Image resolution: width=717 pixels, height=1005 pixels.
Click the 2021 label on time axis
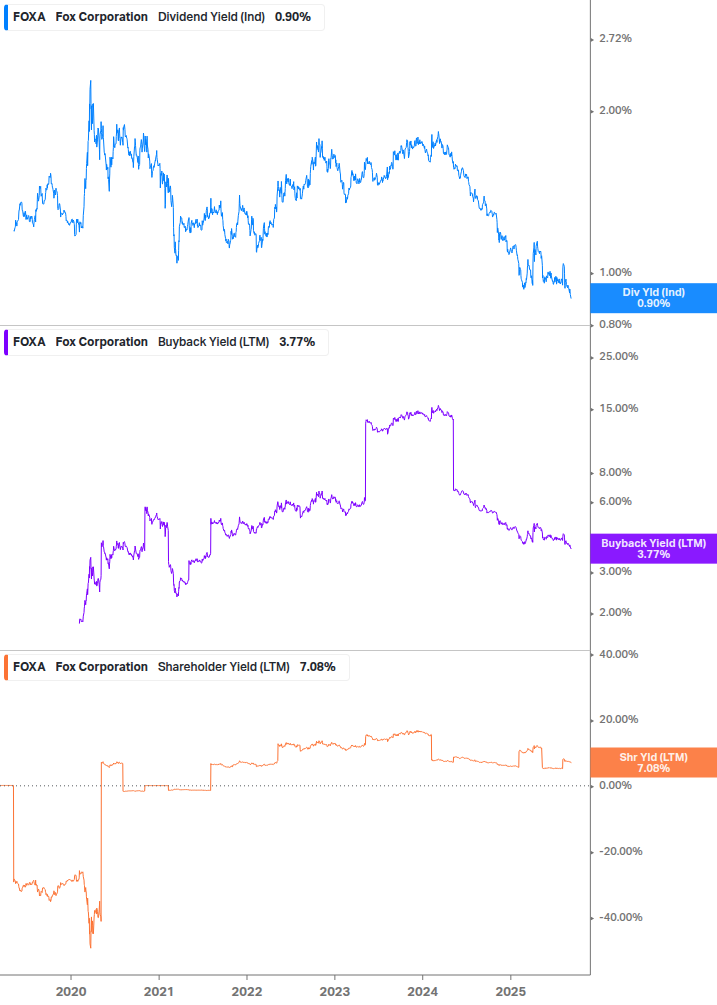click(158, 992)
